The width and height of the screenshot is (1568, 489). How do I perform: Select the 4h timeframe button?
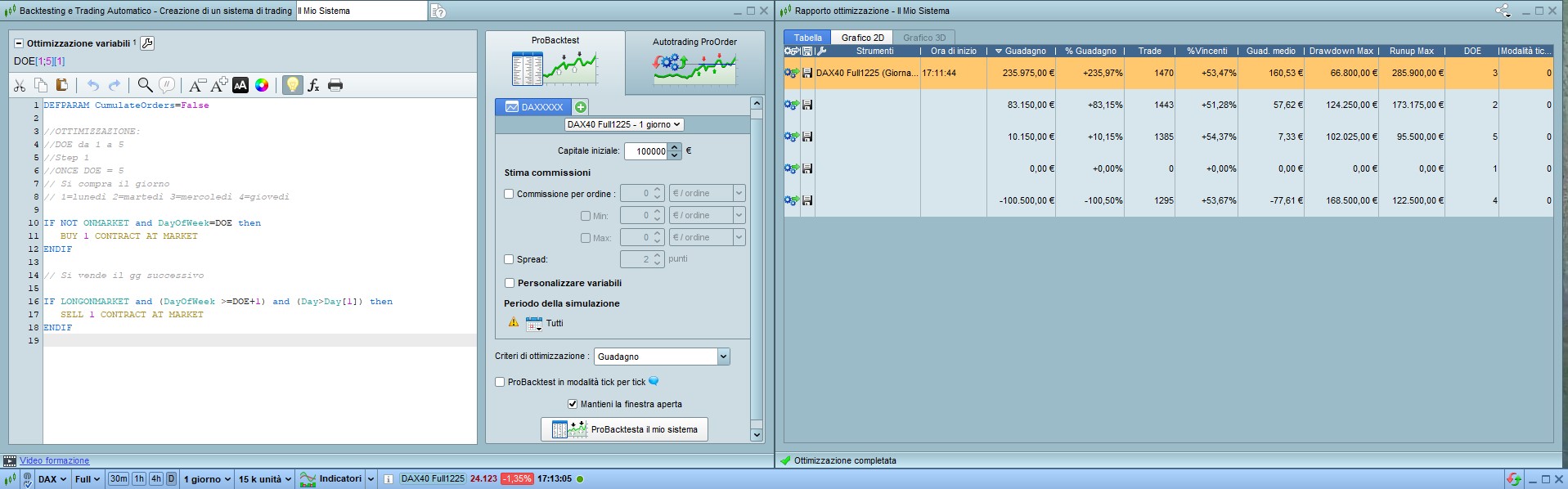coord(156,479)
